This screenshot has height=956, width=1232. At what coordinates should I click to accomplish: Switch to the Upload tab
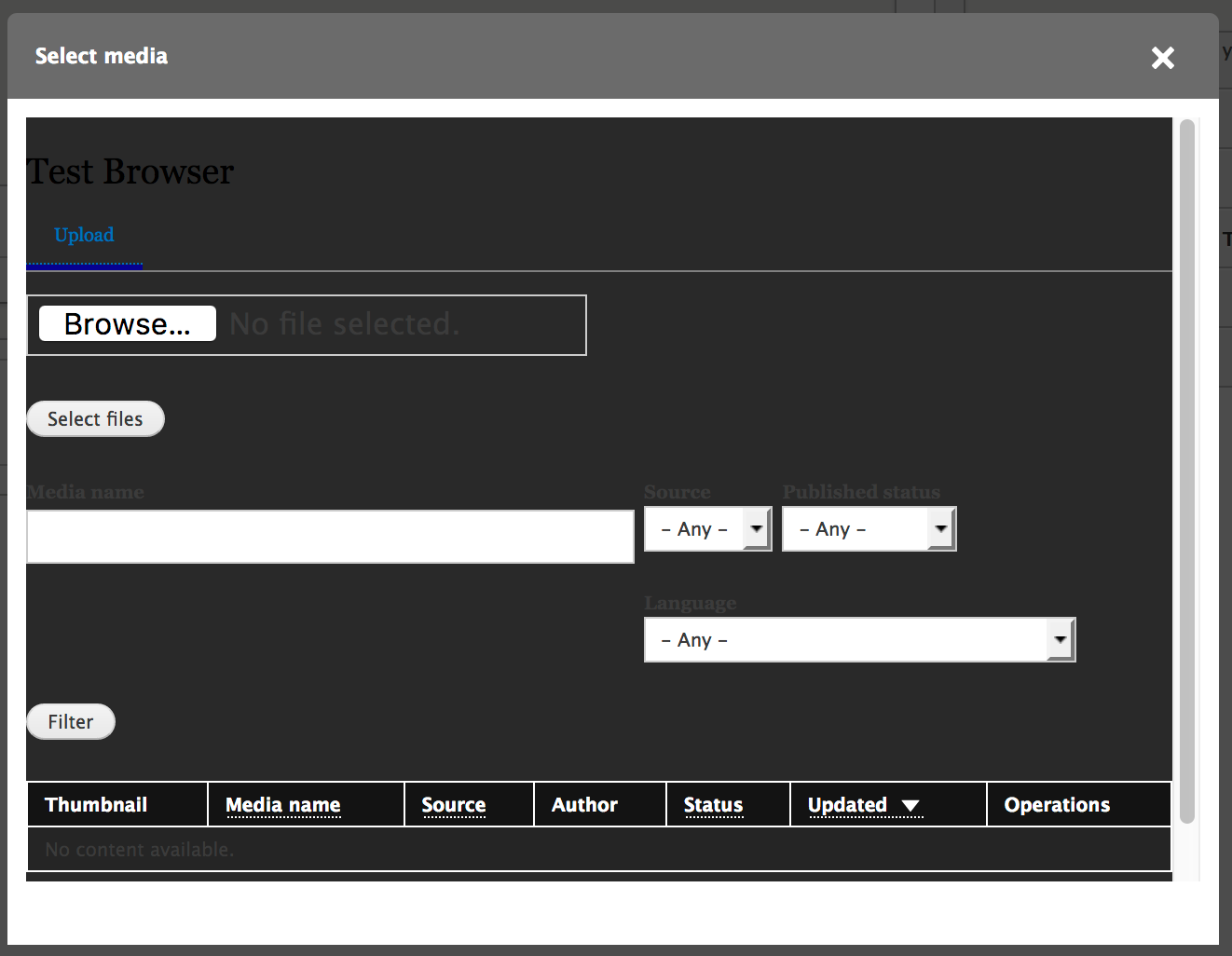click(x=84, y=236)
